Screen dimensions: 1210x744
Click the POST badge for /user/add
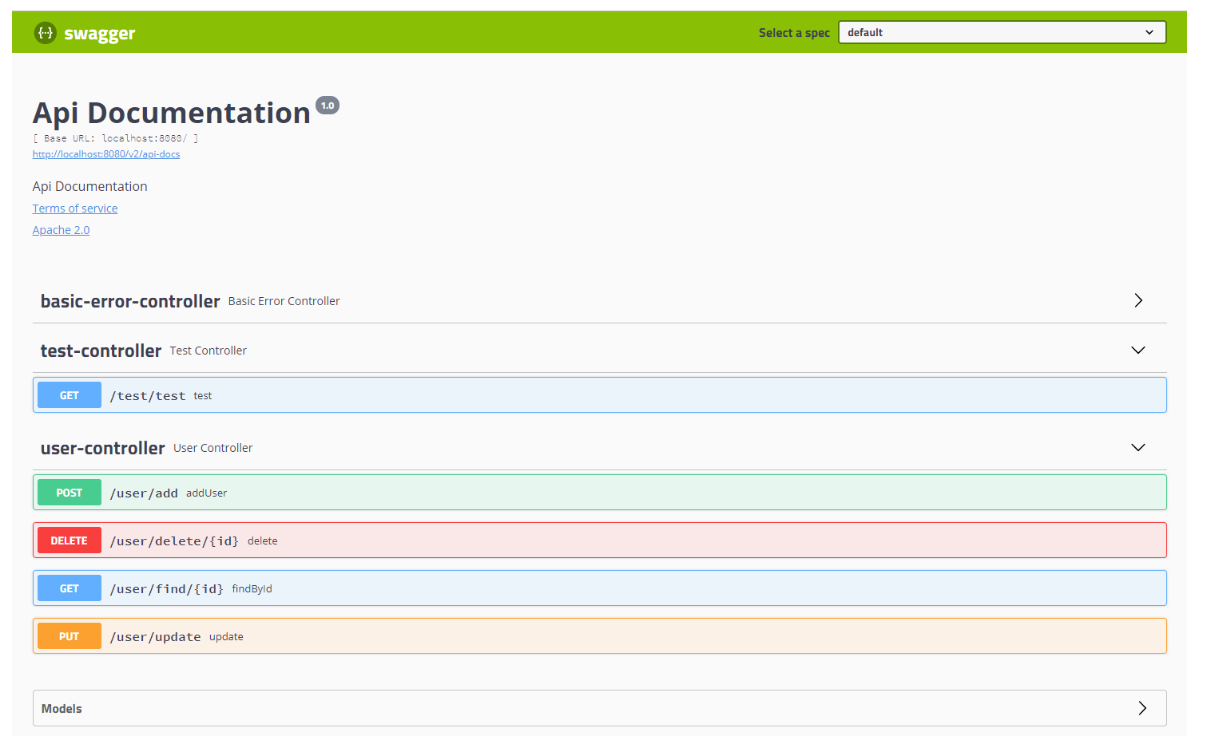pyautogui.click(x=69, y=492)
